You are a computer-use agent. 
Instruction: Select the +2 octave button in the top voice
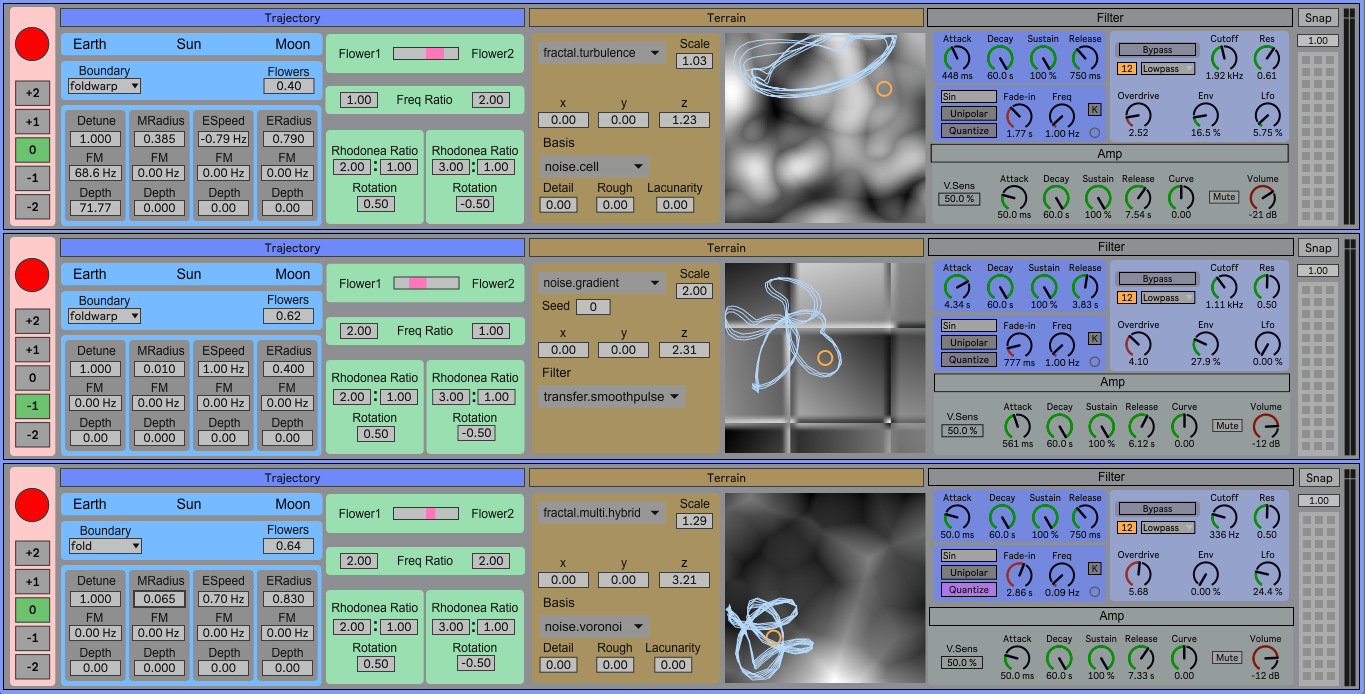[32, 93]
